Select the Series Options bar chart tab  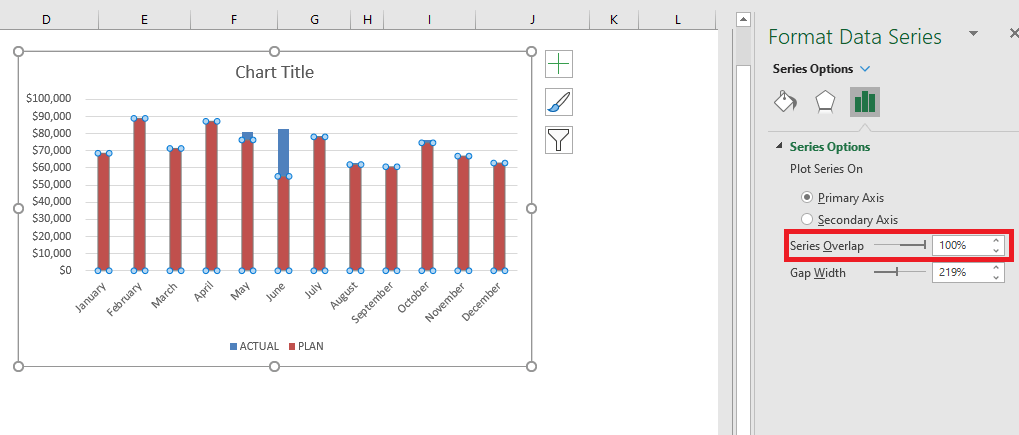point(865,102)
